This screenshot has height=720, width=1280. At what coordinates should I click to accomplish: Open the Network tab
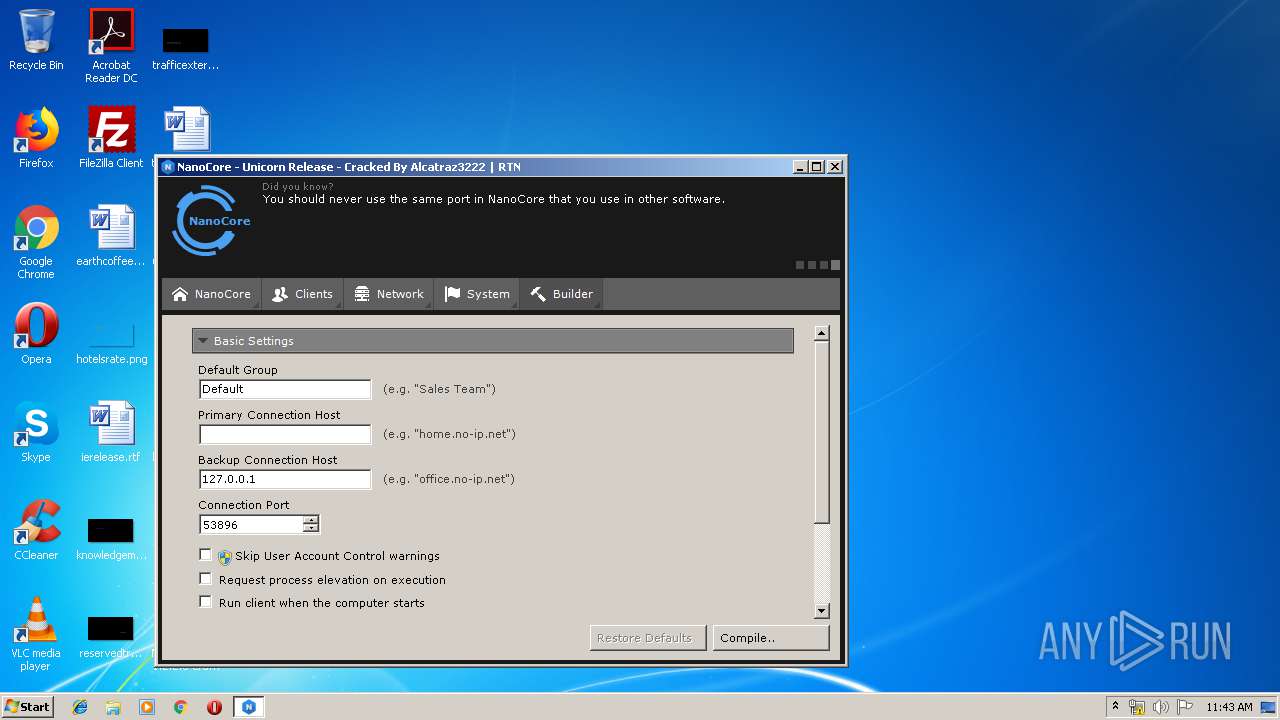pyautogui.click(x=389, y=294)
